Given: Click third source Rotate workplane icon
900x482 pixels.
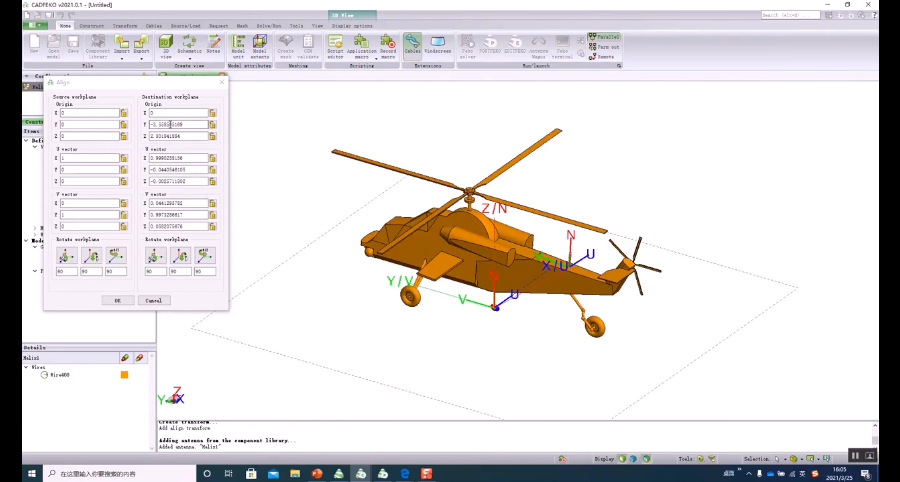Looking at the screenshot, I should pyautogui.click(x=116, y=255).
